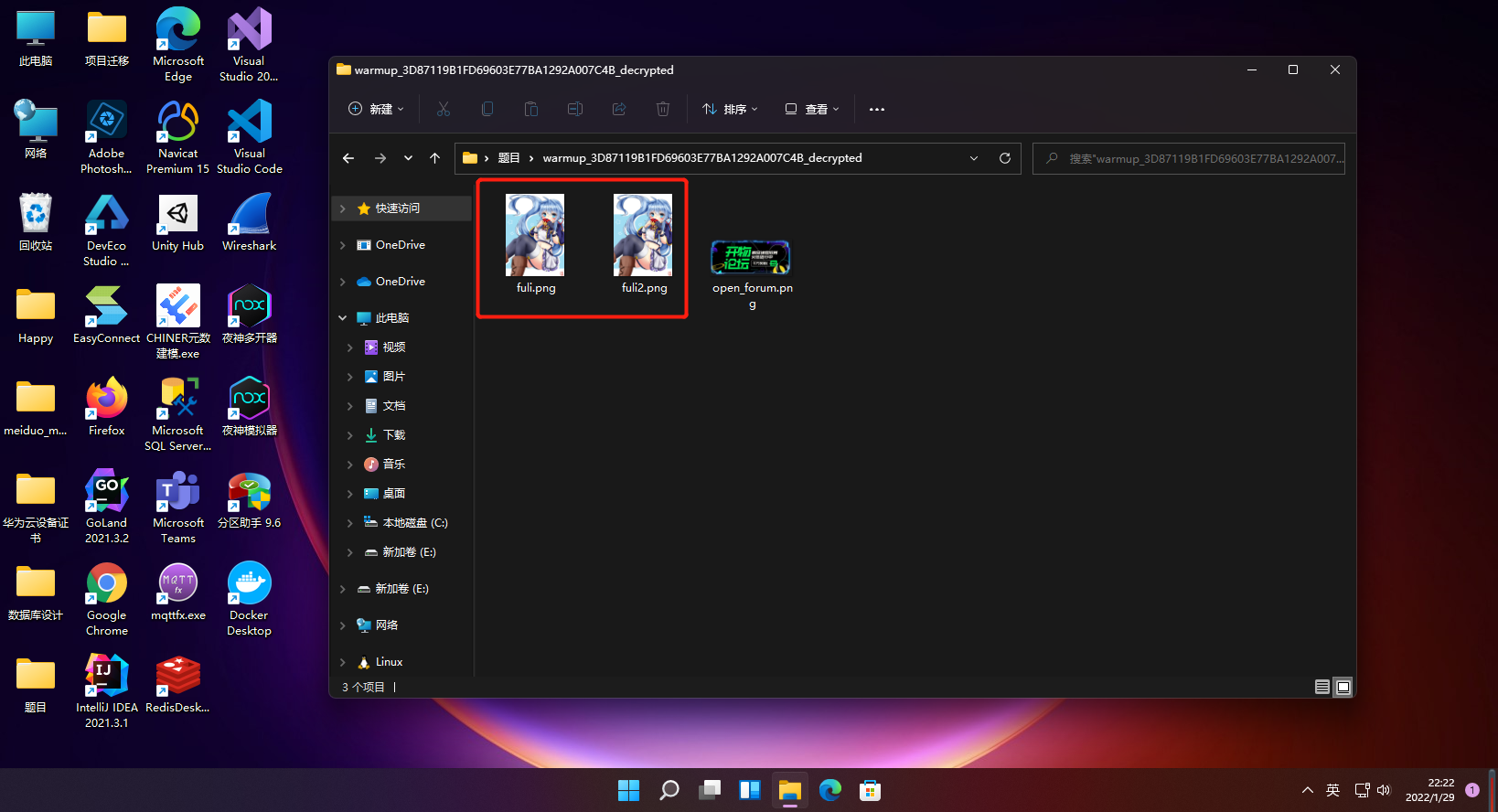The image size is (1498, 812).
Task: Select IntelliJ IDEA 2021.3.1 desktop icon
Action: [107, 691]
